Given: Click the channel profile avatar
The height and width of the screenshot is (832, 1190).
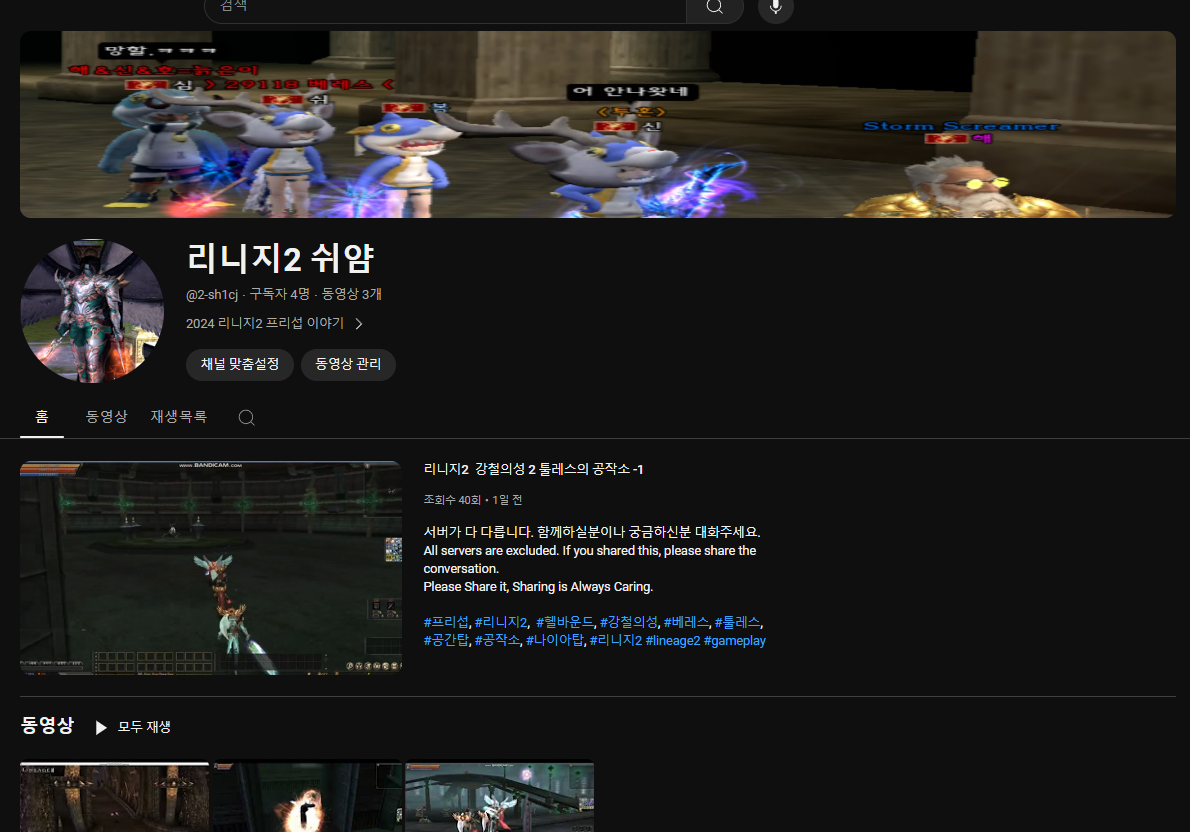Looking at the screenshot, I should pos(92,311).
